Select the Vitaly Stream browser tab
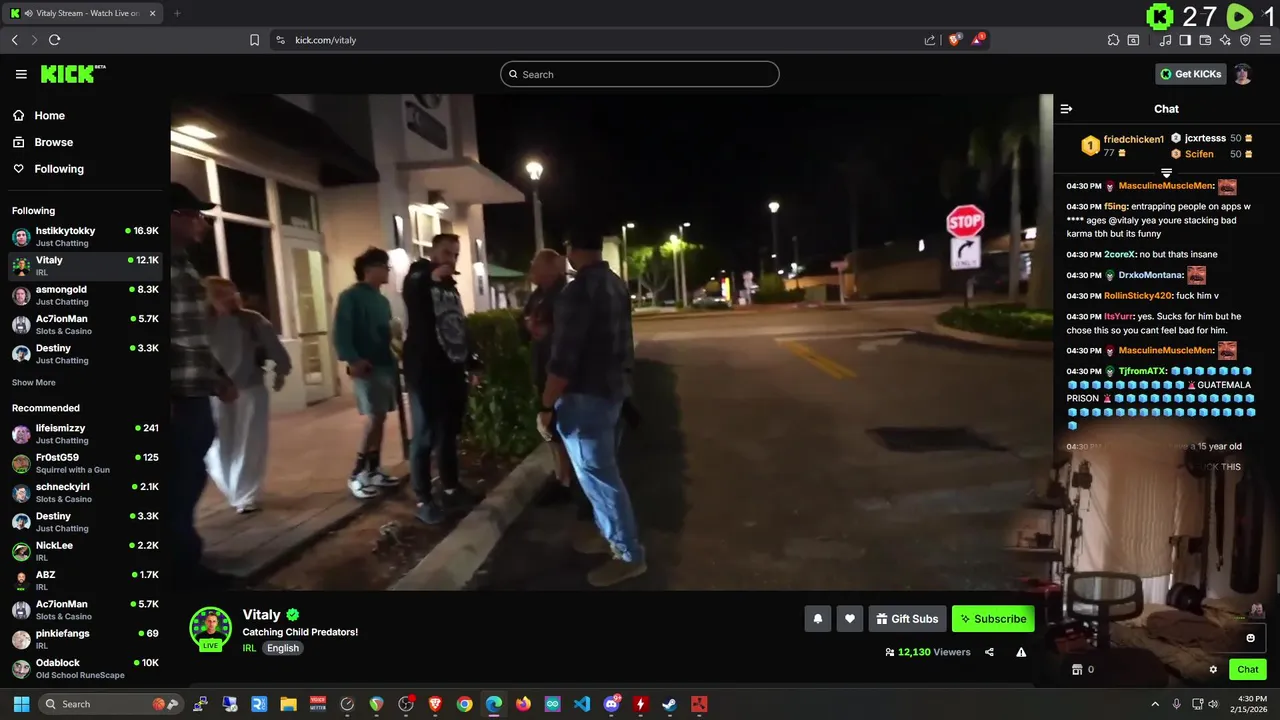This screenshot has height=720, width=1280. [84, 13]
